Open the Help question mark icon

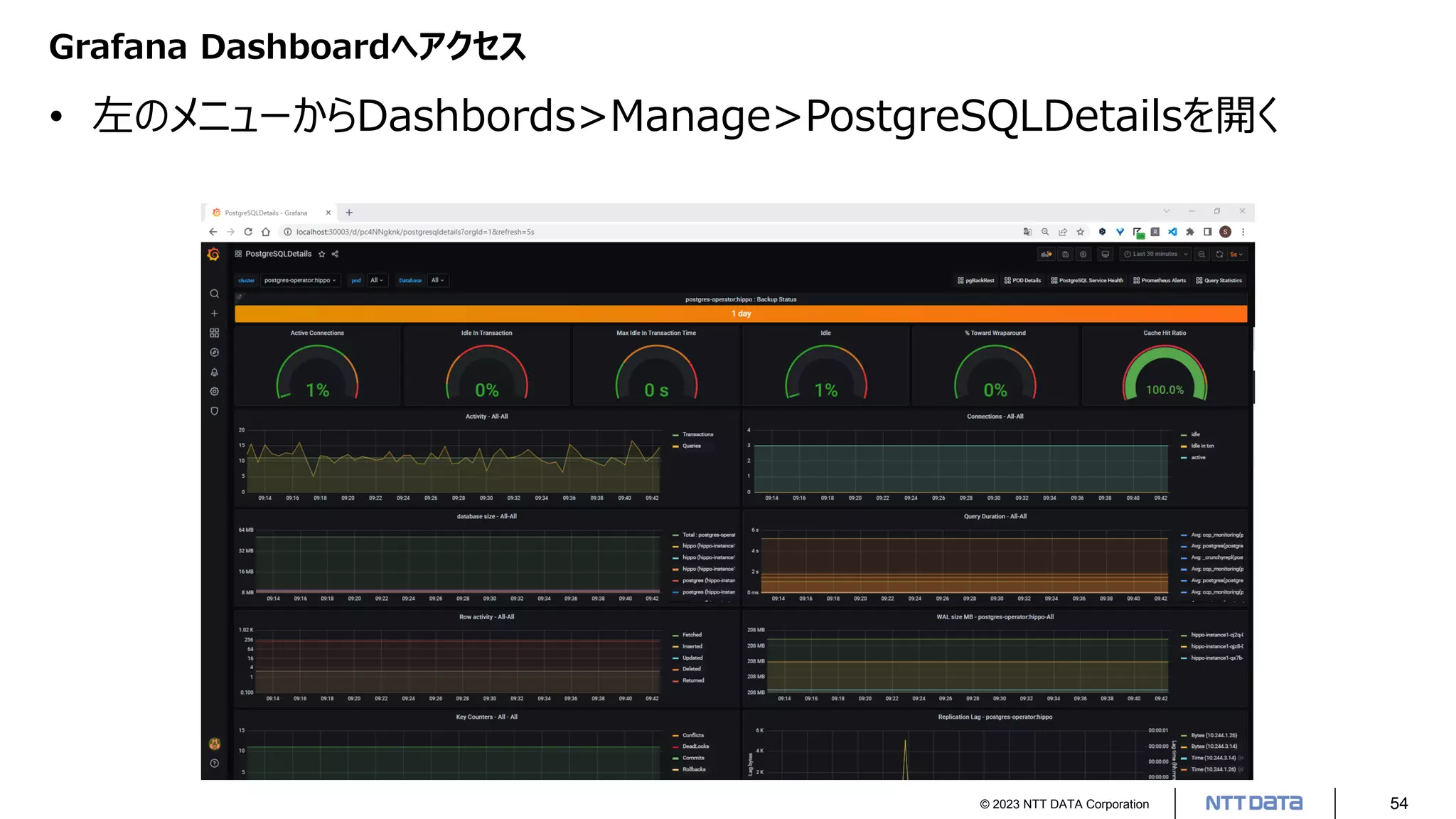[214, 763]
